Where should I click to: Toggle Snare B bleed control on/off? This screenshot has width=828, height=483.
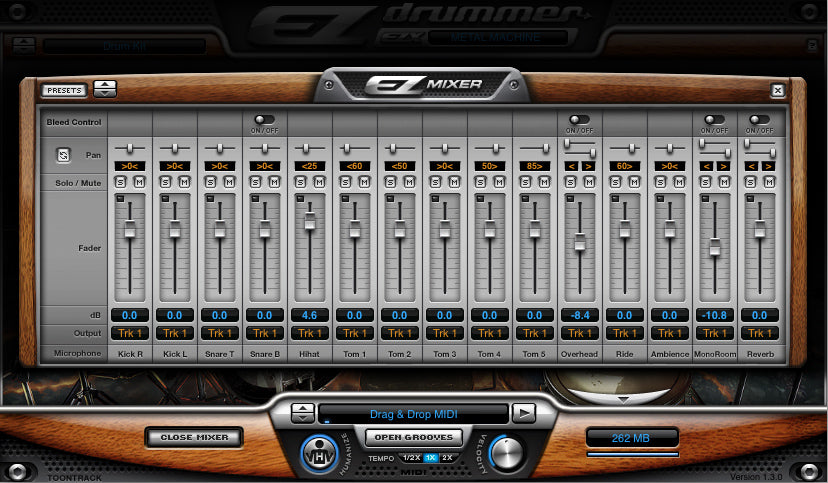tap(264, 120)
